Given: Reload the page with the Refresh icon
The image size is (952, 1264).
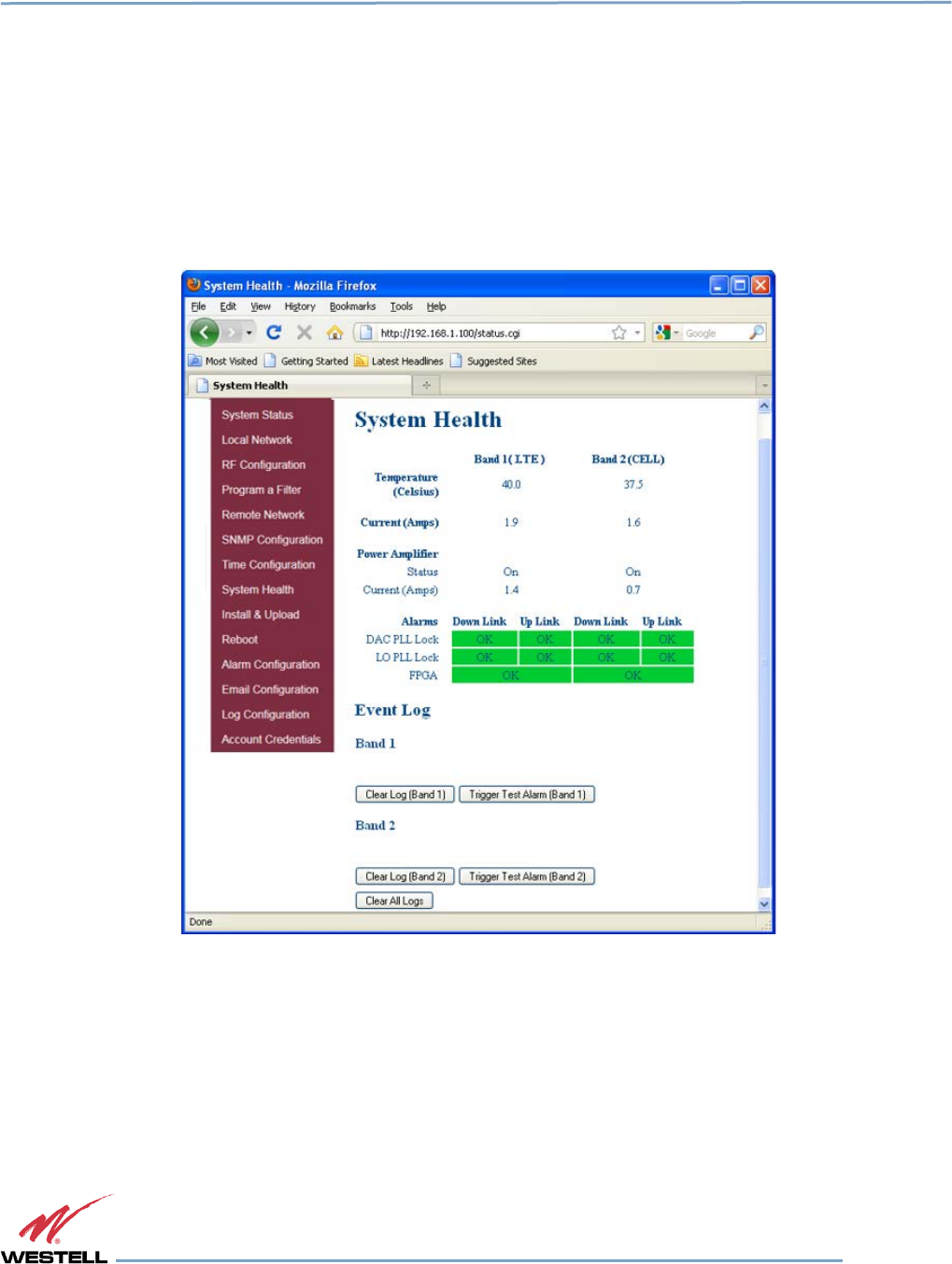Looking at the screenshot, I should point(274,333).
